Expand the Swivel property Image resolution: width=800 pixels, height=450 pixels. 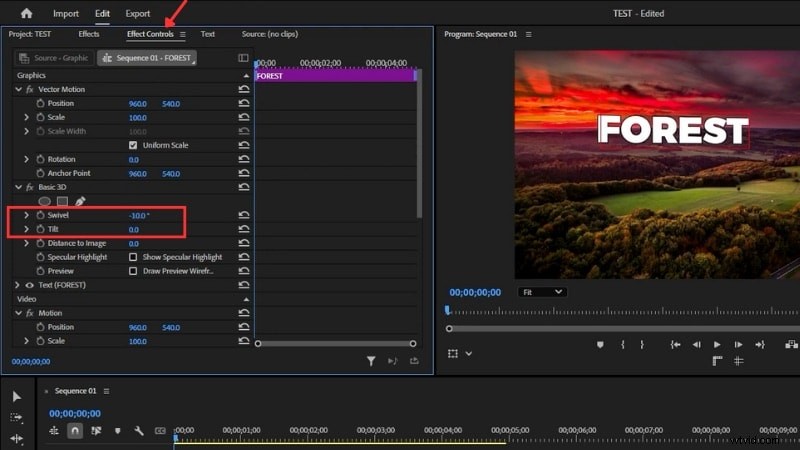click(27, 215)
